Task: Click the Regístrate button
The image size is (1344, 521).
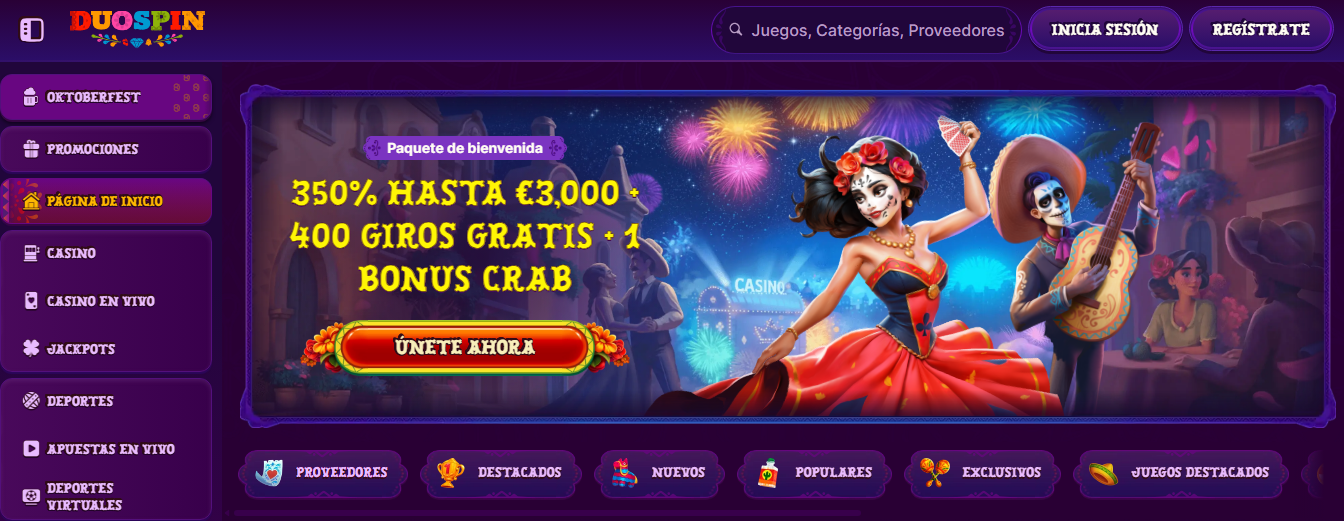Action: point(1261,30)
